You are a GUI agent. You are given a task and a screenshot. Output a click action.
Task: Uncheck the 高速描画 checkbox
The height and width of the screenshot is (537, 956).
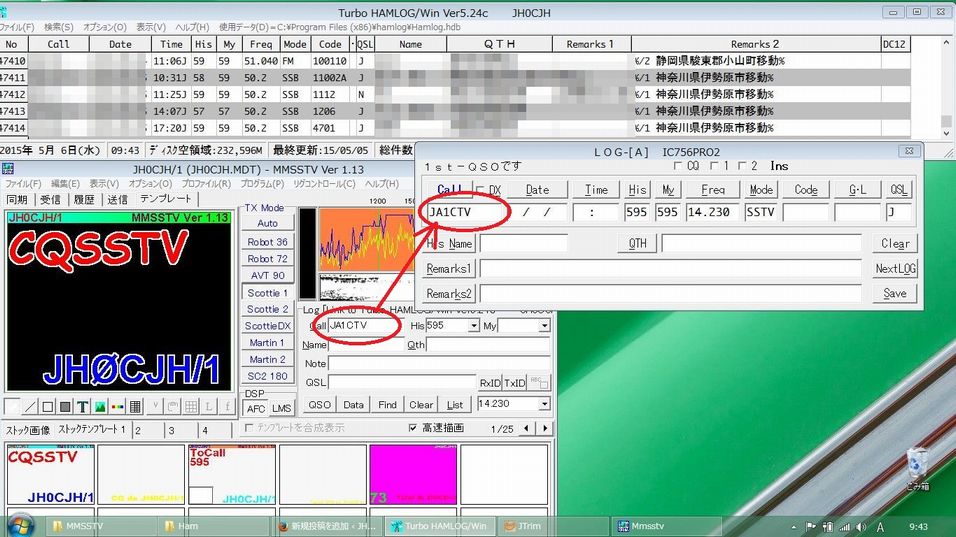point(413,428)
